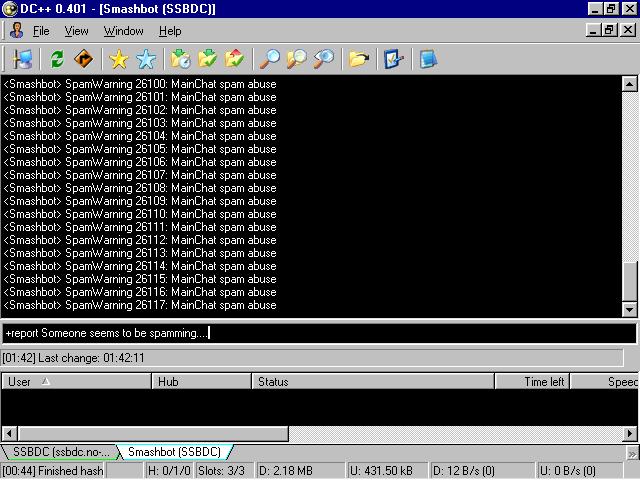Image resolution: width=640 pixels, height=480 pixels.
Task: Open Settings checkbox-pencil icon
Action: 393,60
